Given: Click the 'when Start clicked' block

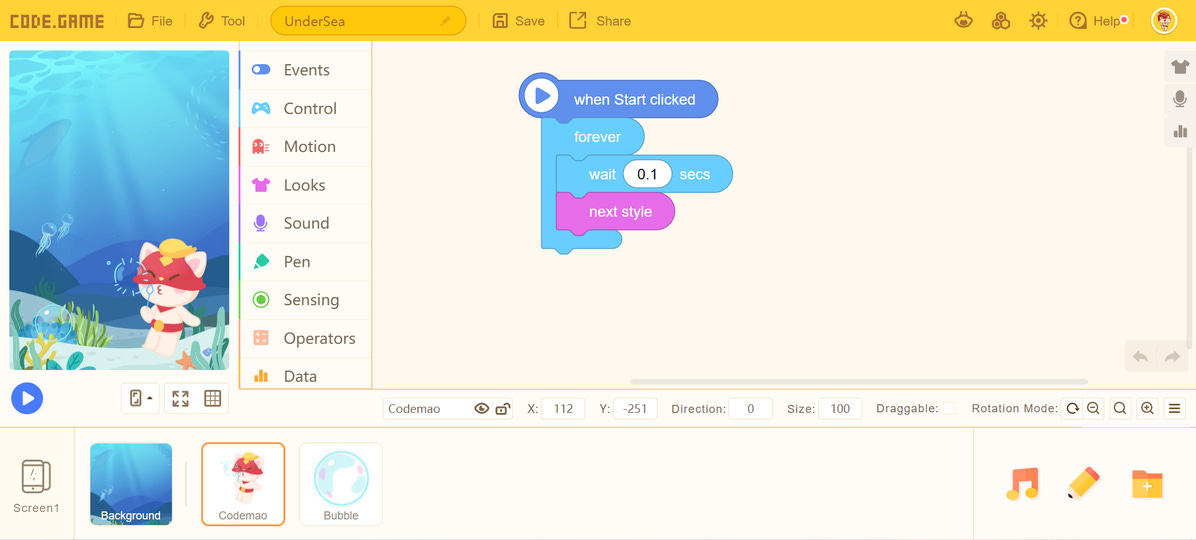Looking at the screenshot, I should coord(619,98).
